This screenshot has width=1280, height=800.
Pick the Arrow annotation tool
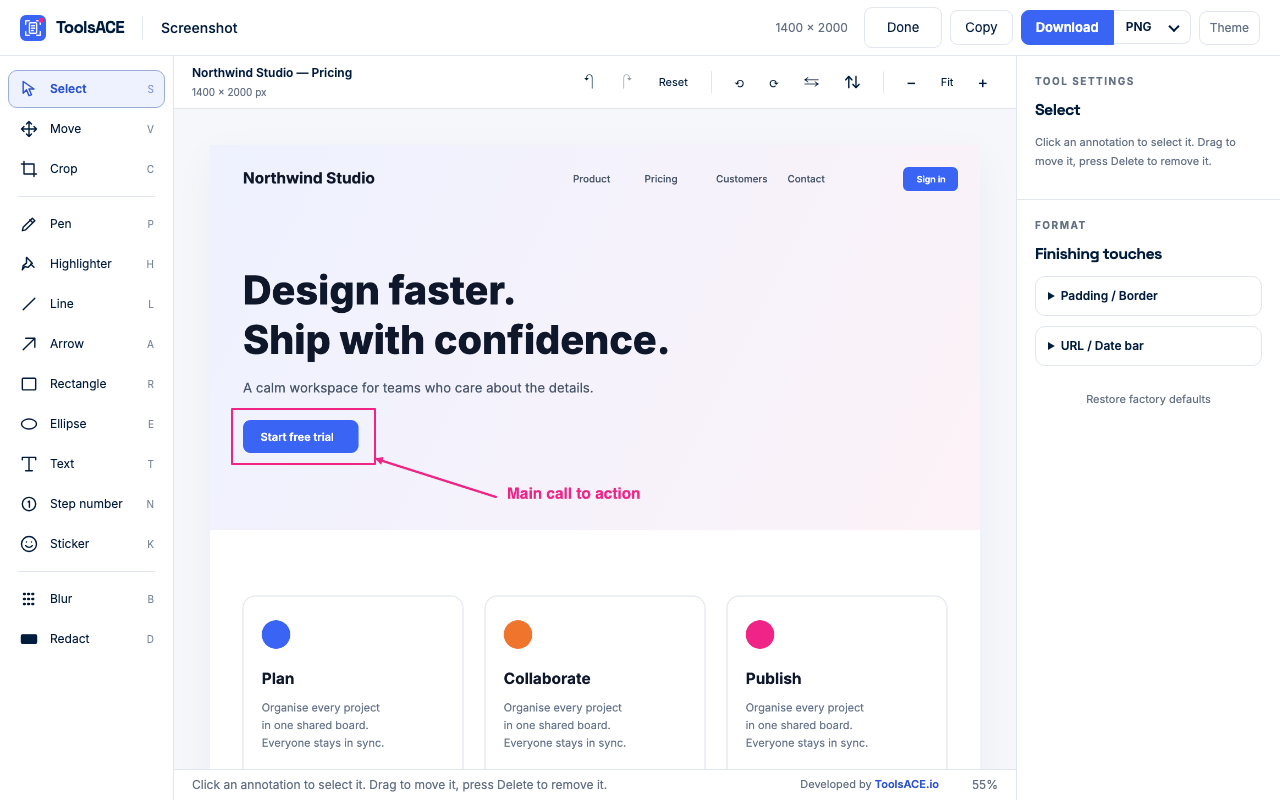point(86,344)
